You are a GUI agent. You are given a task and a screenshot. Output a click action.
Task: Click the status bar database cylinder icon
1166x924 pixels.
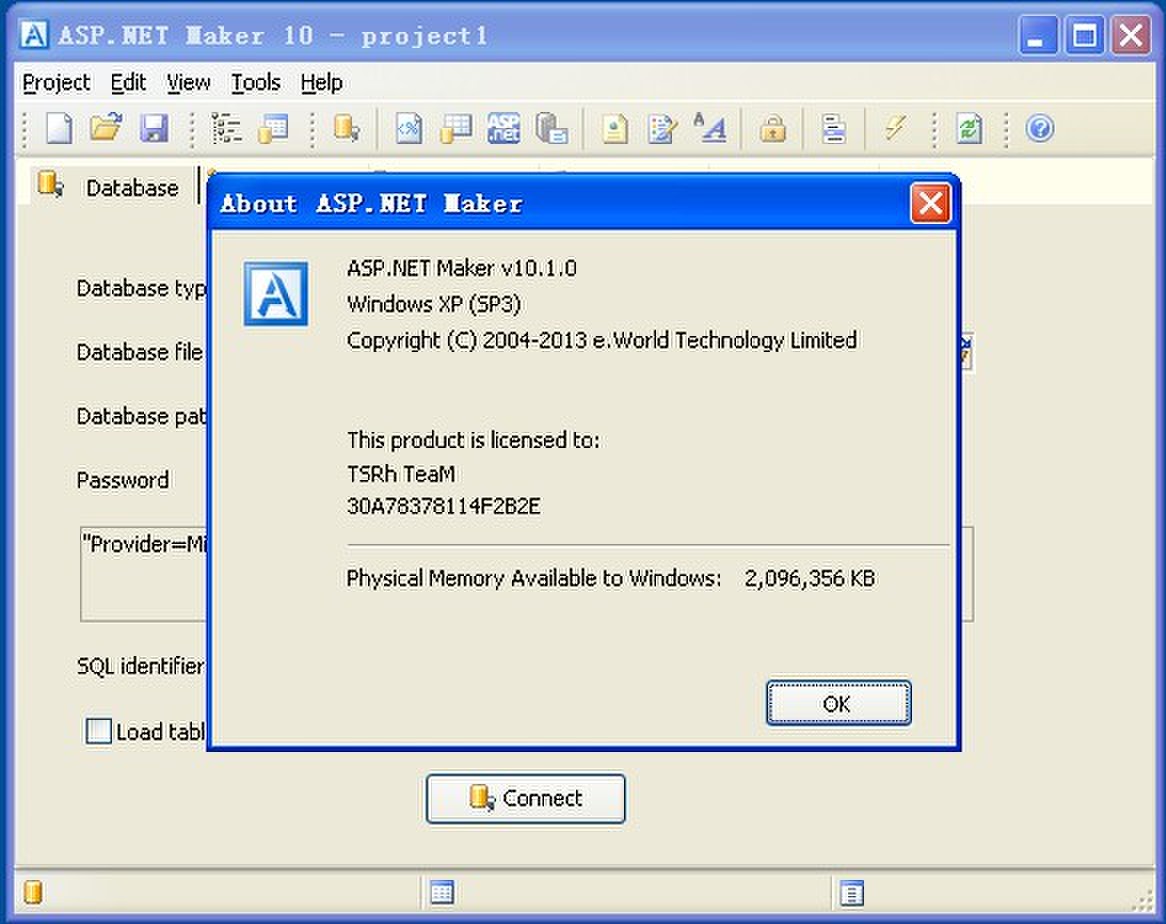pos(33,892)
